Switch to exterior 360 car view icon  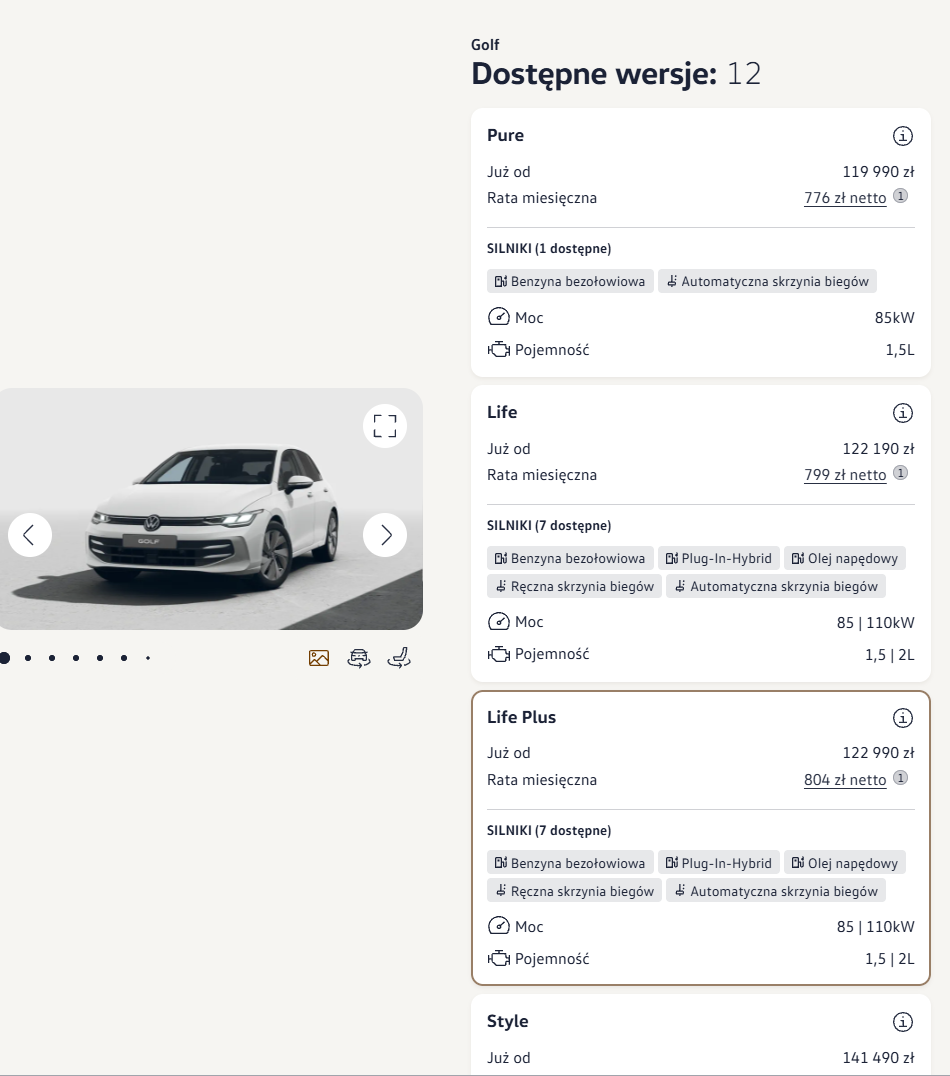coord(359,658)
